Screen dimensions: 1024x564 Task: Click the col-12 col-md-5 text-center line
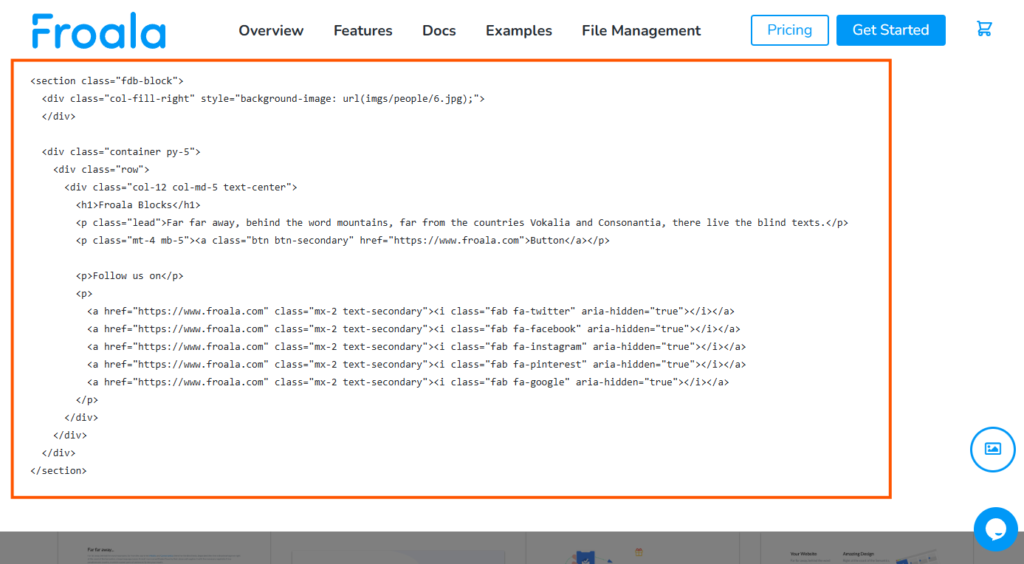pyautogui.click(x=181, y=187)
